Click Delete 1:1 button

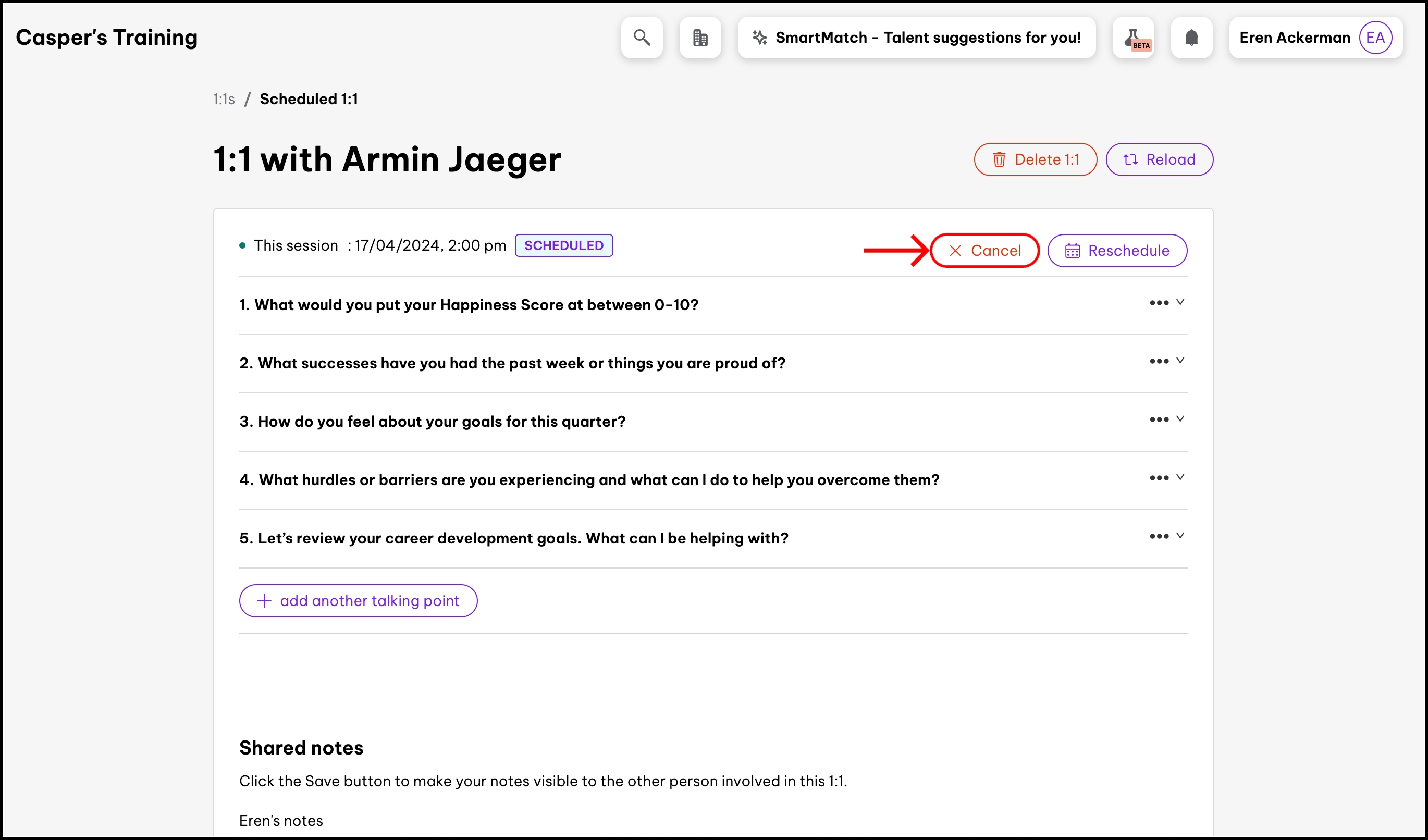pos(1035,159)
